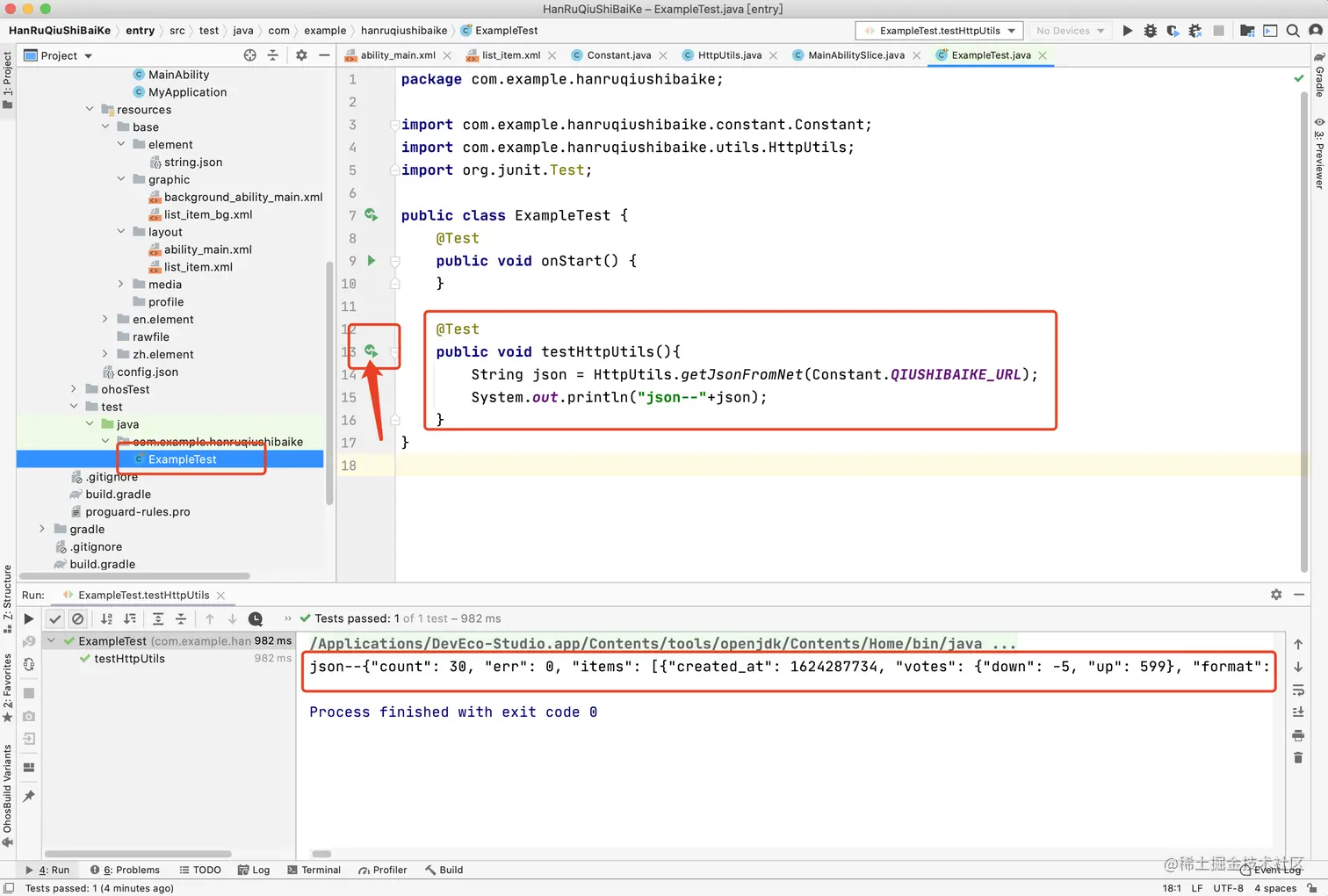This screenshot has height=896, width=1328.
Task: Rerun failed tests icon
Action: coord(29,642)
